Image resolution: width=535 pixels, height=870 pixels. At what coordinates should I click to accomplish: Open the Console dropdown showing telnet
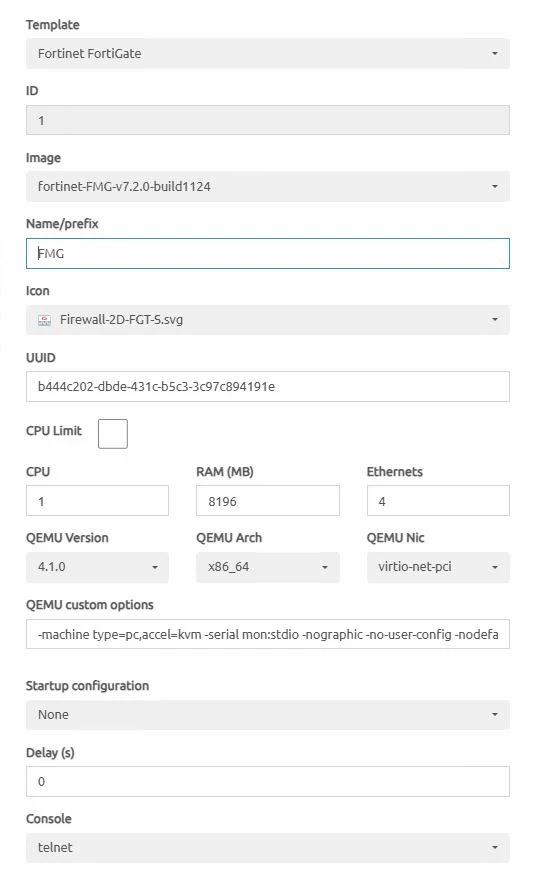[268, 848]
